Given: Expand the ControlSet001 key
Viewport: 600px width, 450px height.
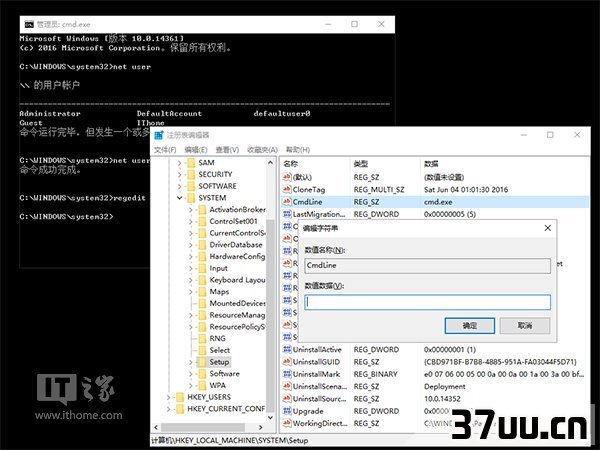Looking at the screenshot, I should click(191, 222).
